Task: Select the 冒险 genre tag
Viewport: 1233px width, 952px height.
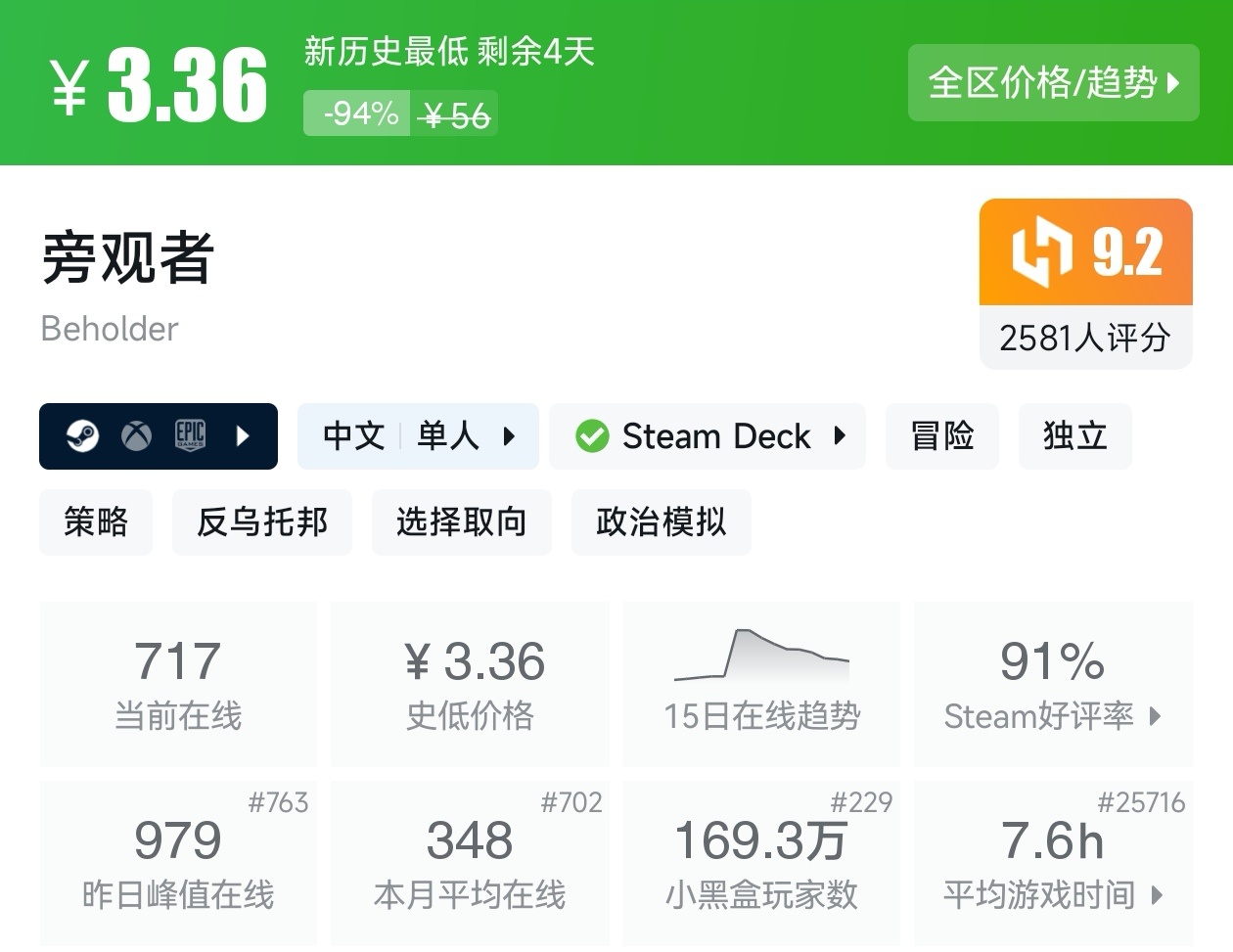Action: (x=941, y=435)
